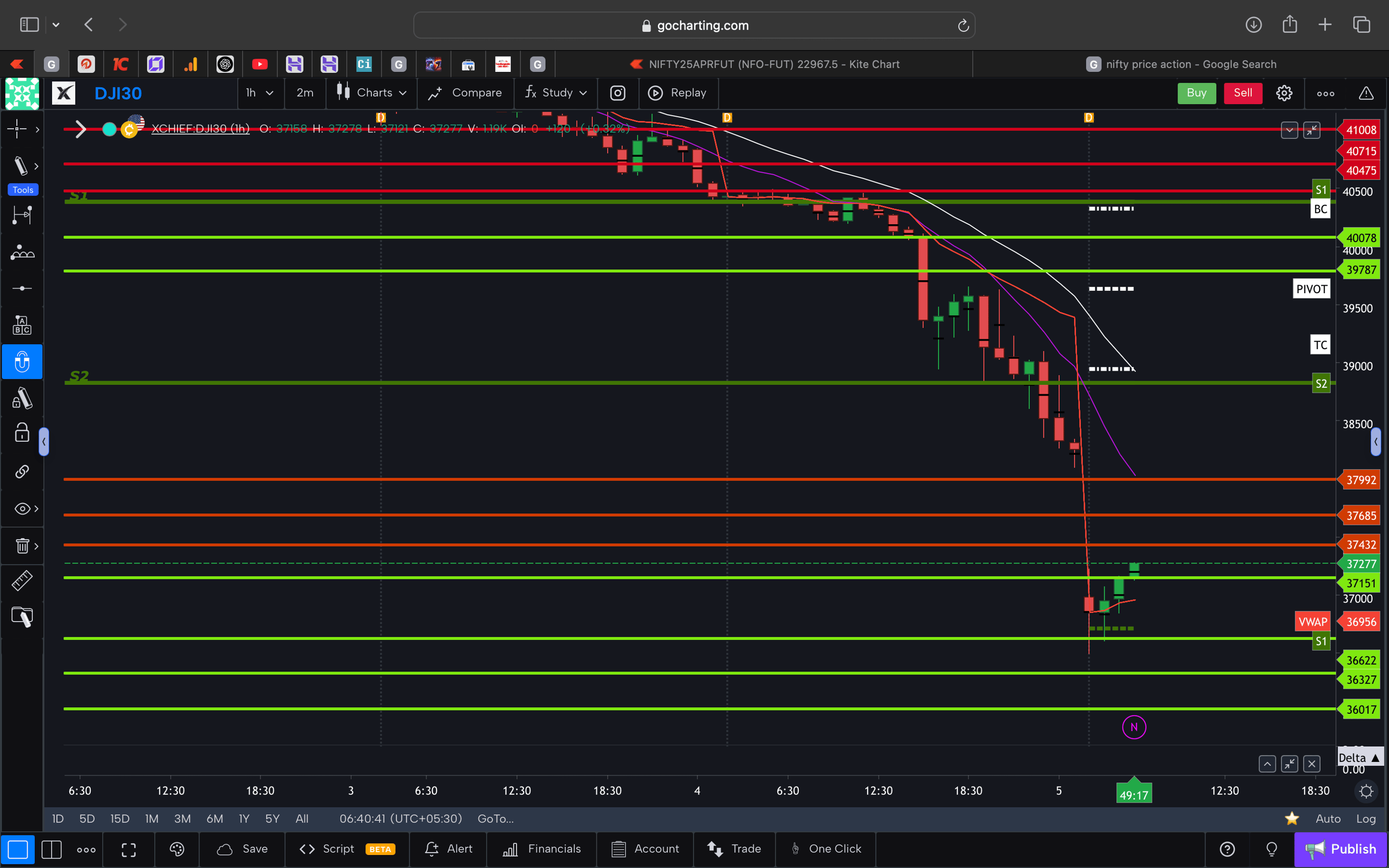Open the 1h timeframe dropdown
The height and width of the screenshot is (868, 1389).
(260, 92)
